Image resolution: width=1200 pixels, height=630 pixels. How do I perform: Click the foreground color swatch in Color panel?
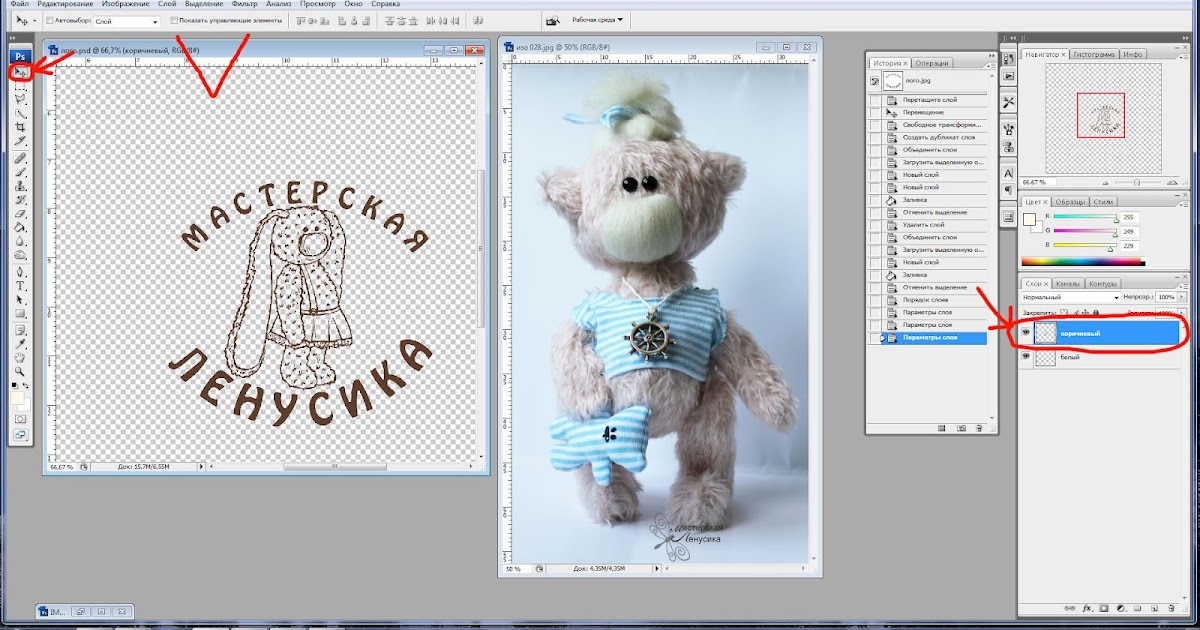coord(1029,219)
